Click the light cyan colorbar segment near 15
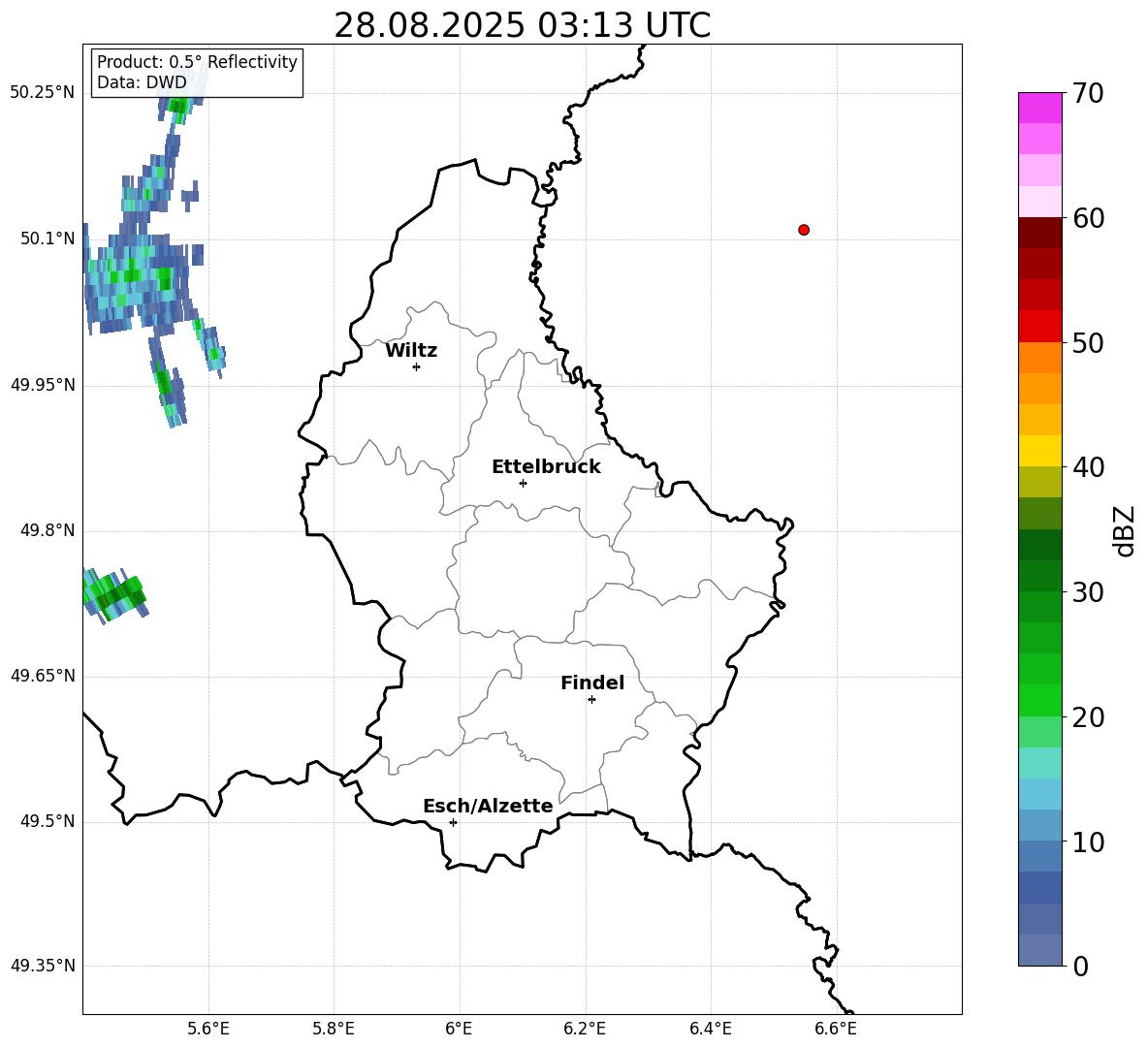 click(1039, 763)
